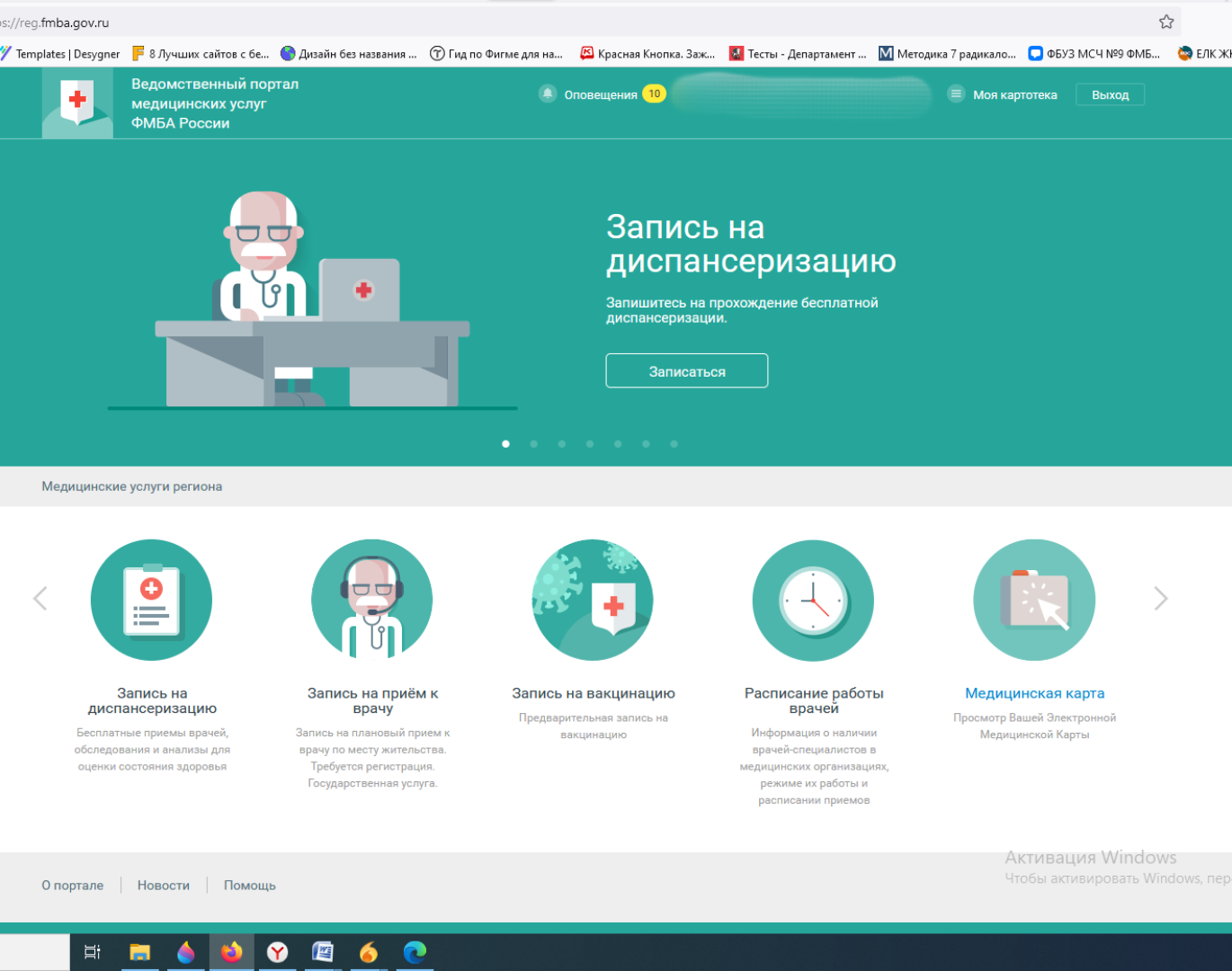
Task: Select the last banner slide dot
Action: (x=674, y=443)
